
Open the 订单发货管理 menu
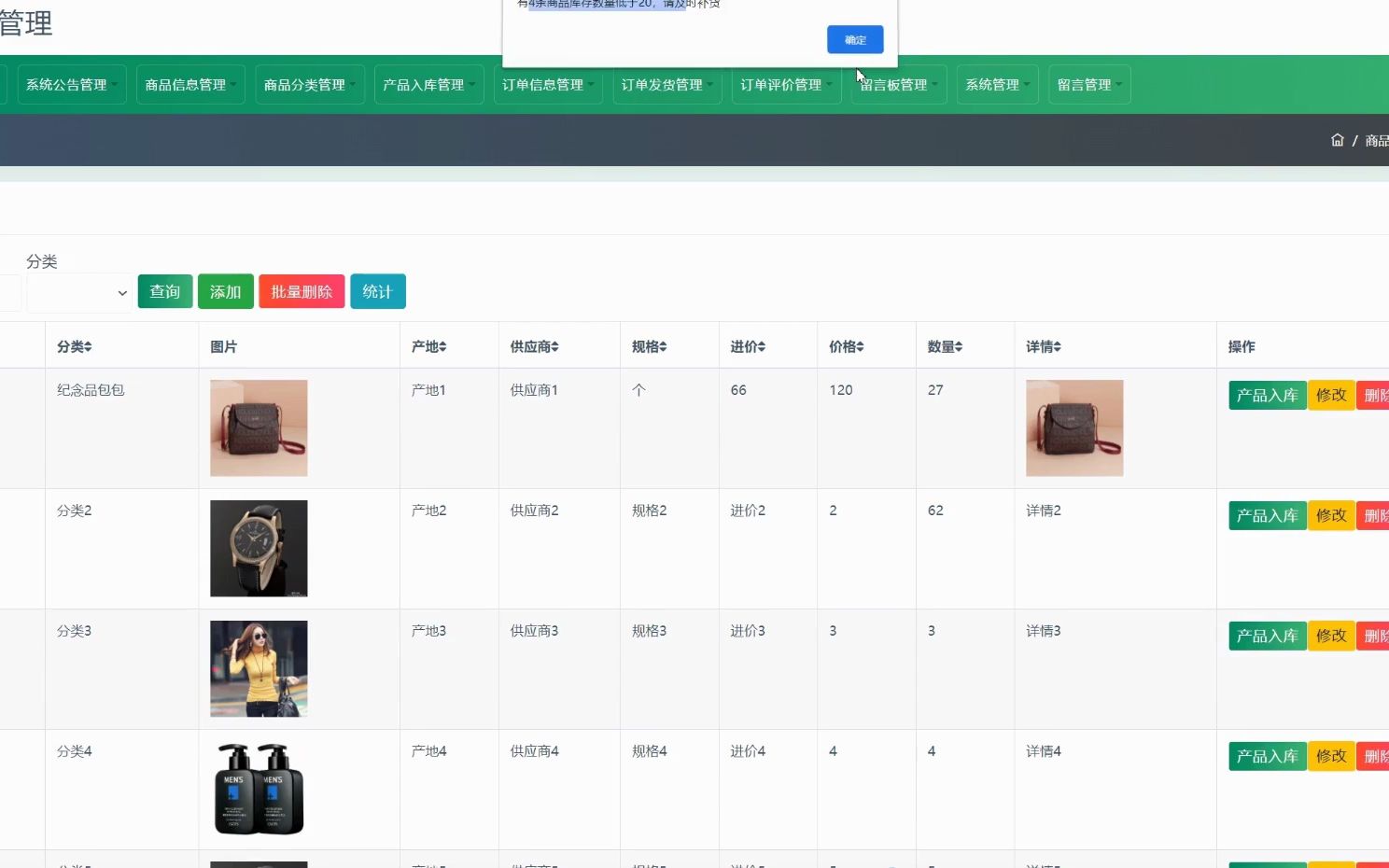point(666,84)
